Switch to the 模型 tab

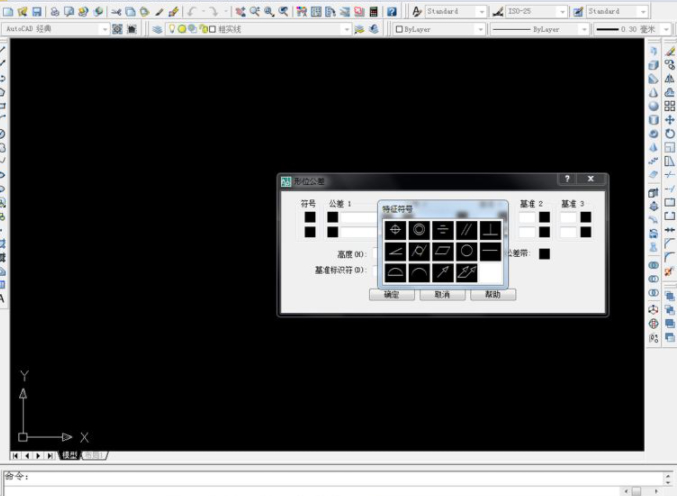pos(69,455)
